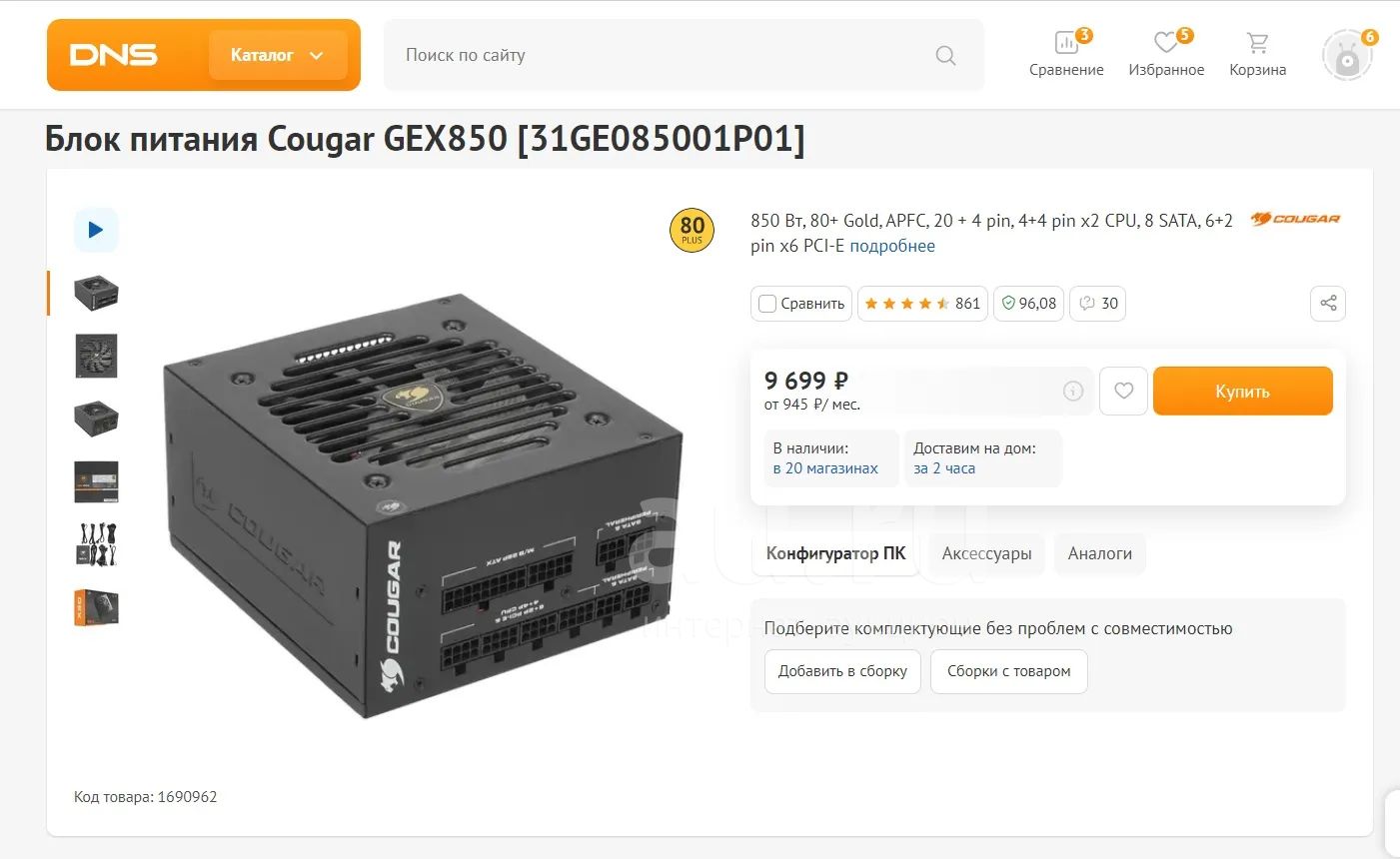Open the 861 star ratings reviews
The image size is (1400, 859).
point(922,304)
